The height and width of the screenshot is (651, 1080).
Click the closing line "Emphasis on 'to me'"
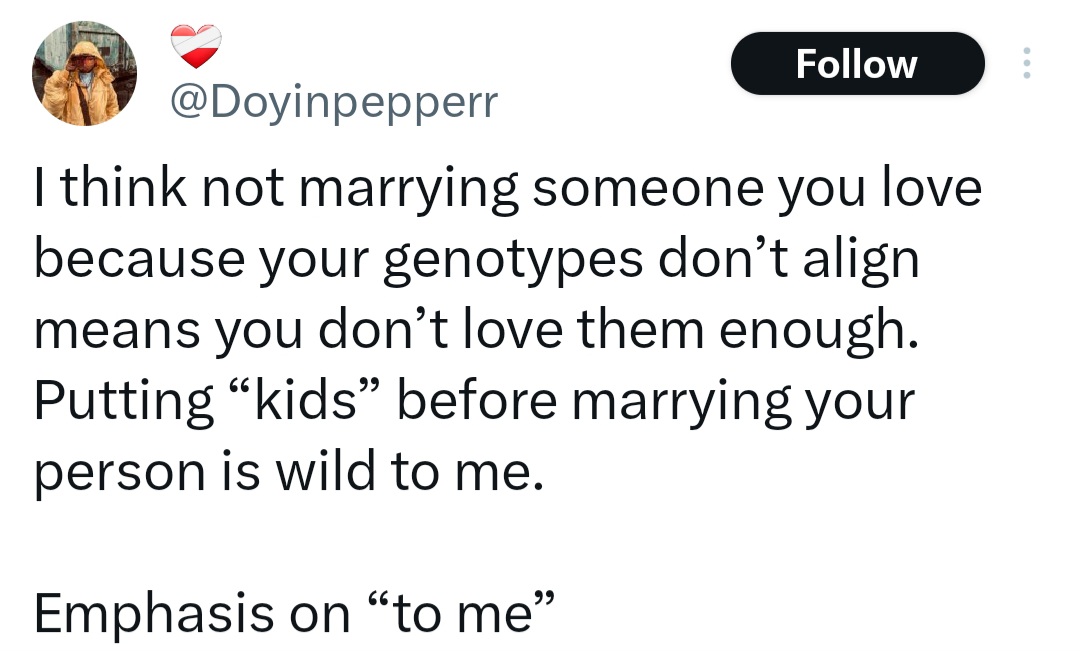pos(294,612)
